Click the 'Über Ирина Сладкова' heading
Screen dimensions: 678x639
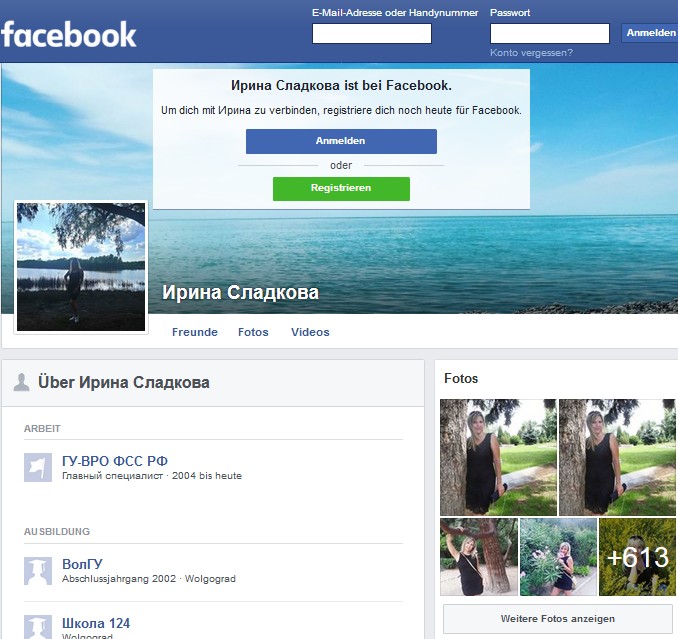124,382
